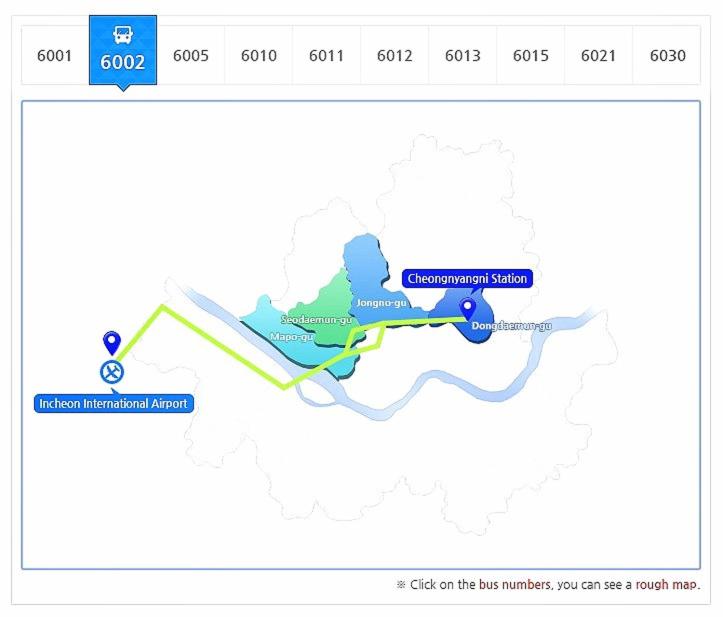
Task: Click the active 6002 tab
Action: tap(122, 62)
